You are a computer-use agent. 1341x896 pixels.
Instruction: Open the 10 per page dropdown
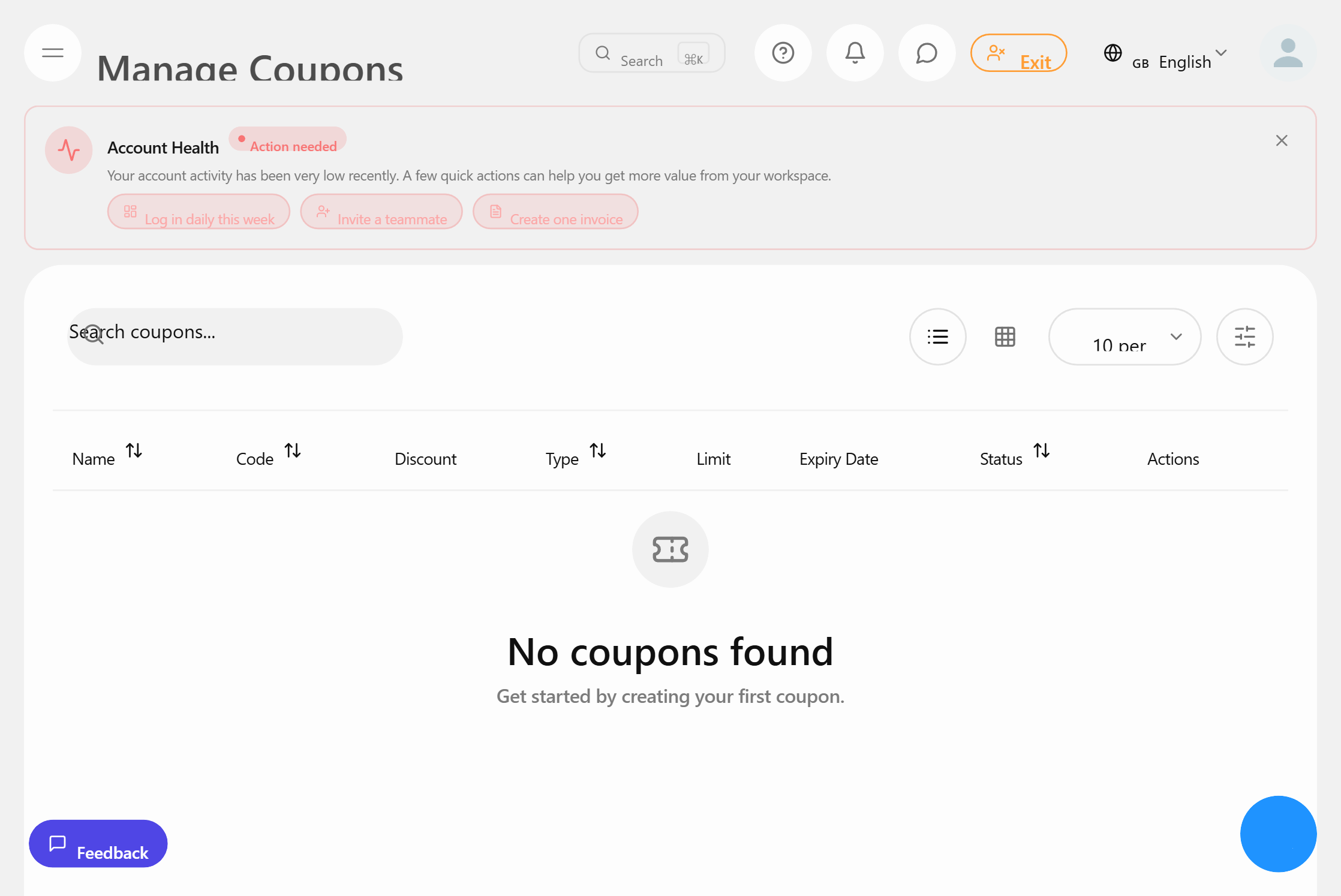pyautogui.click(x=1124, y=336)
